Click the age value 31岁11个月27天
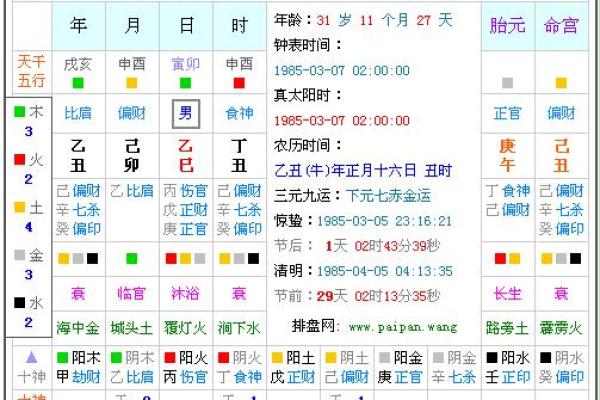 pos(385,20)
